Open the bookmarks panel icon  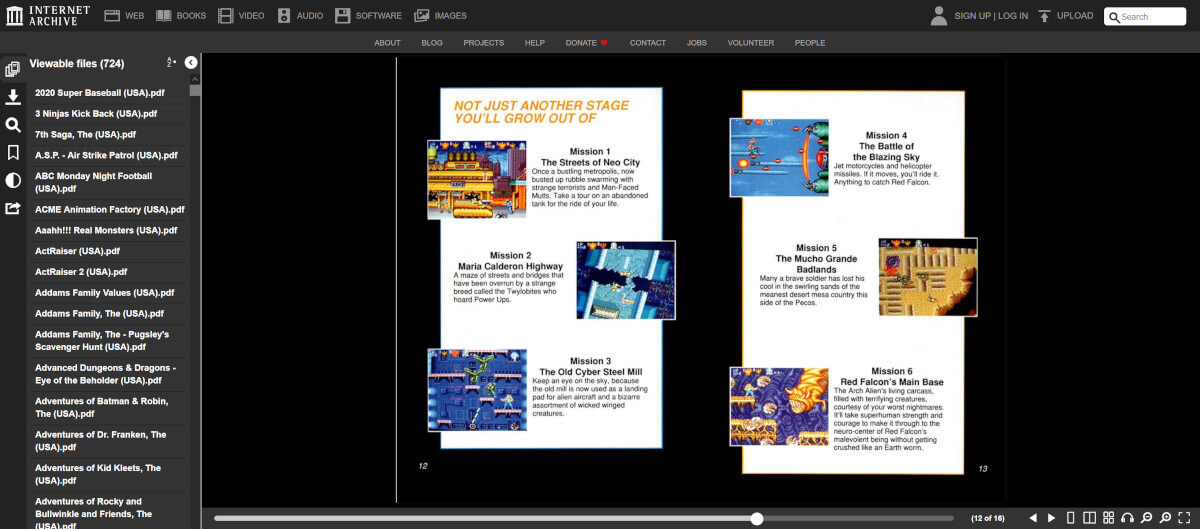pos(13,153)
